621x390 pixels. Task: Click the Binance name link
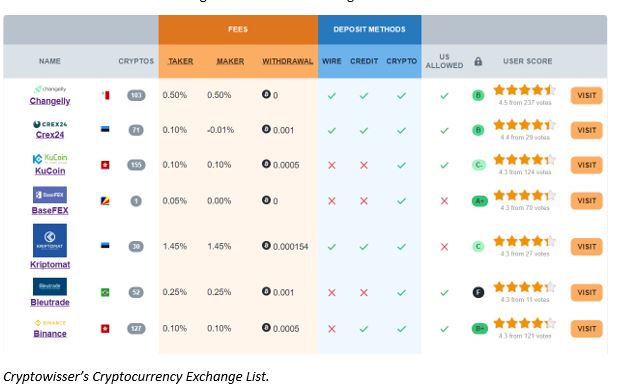tap(50, 334)
